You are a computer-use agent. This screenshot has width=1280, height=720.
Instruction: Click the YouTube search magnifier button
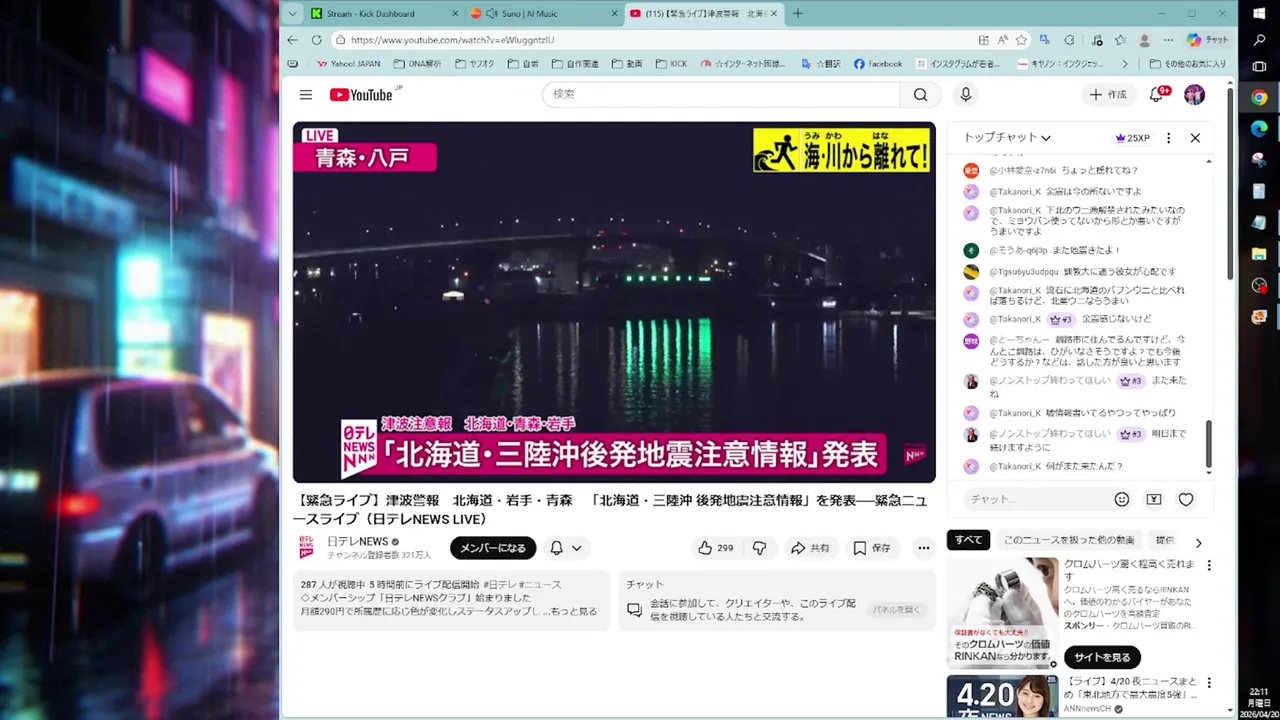920,95
